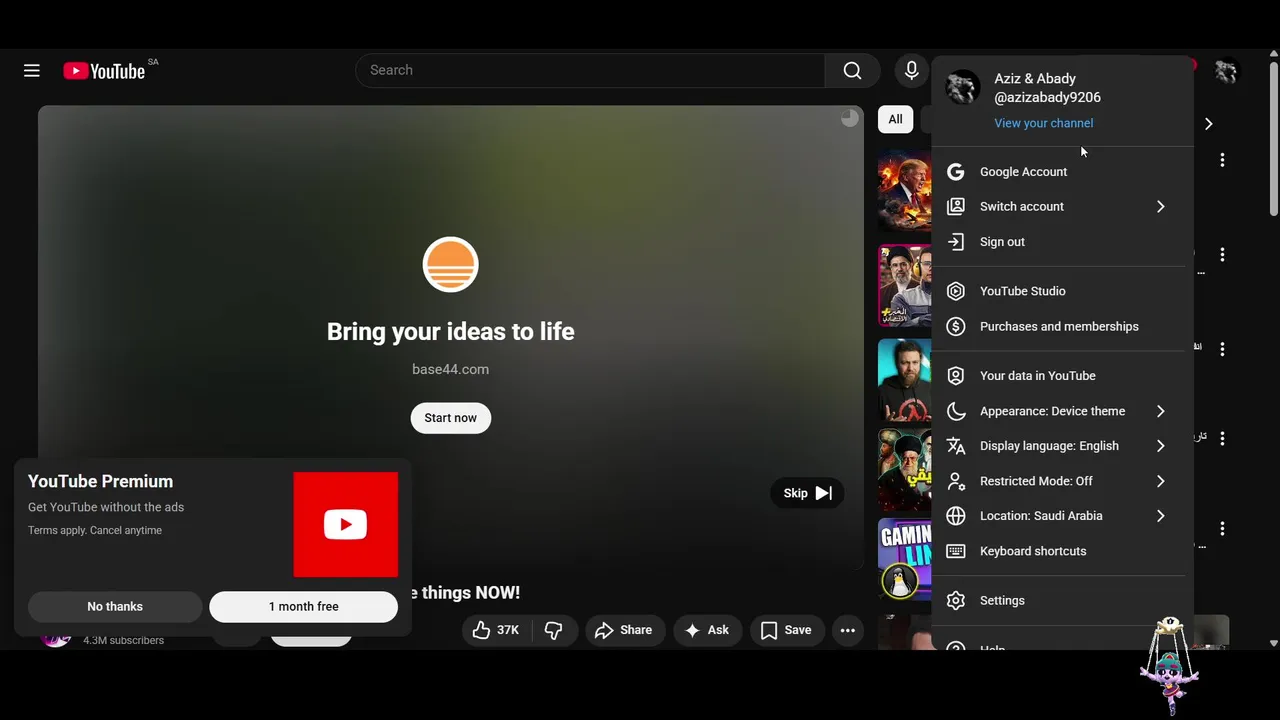The image size is (1280, 720).
Task: Start voice search with microphone icon
Action: pos(911,70)
